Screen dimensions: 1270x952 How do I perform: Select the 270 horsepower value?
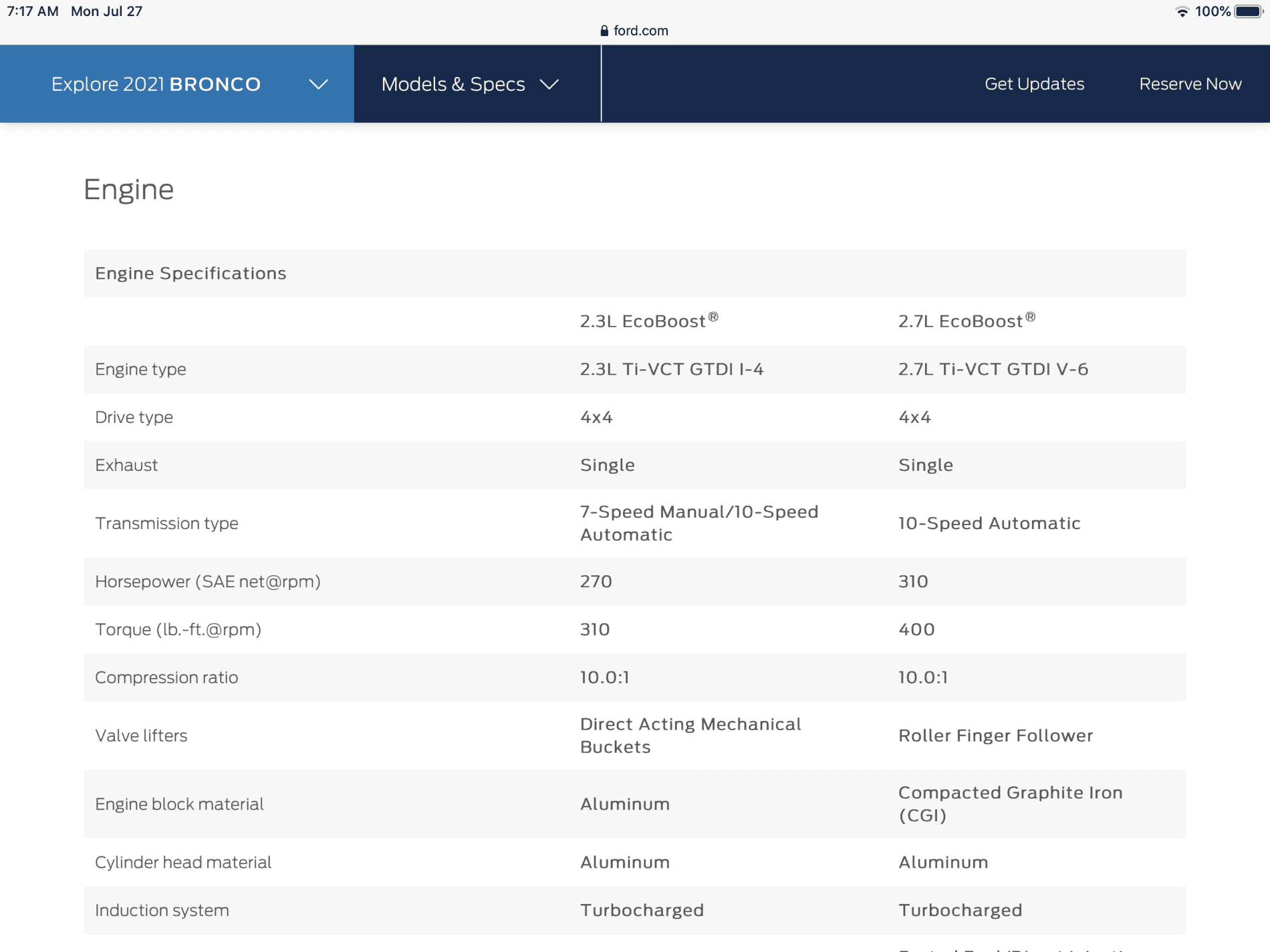596,582
